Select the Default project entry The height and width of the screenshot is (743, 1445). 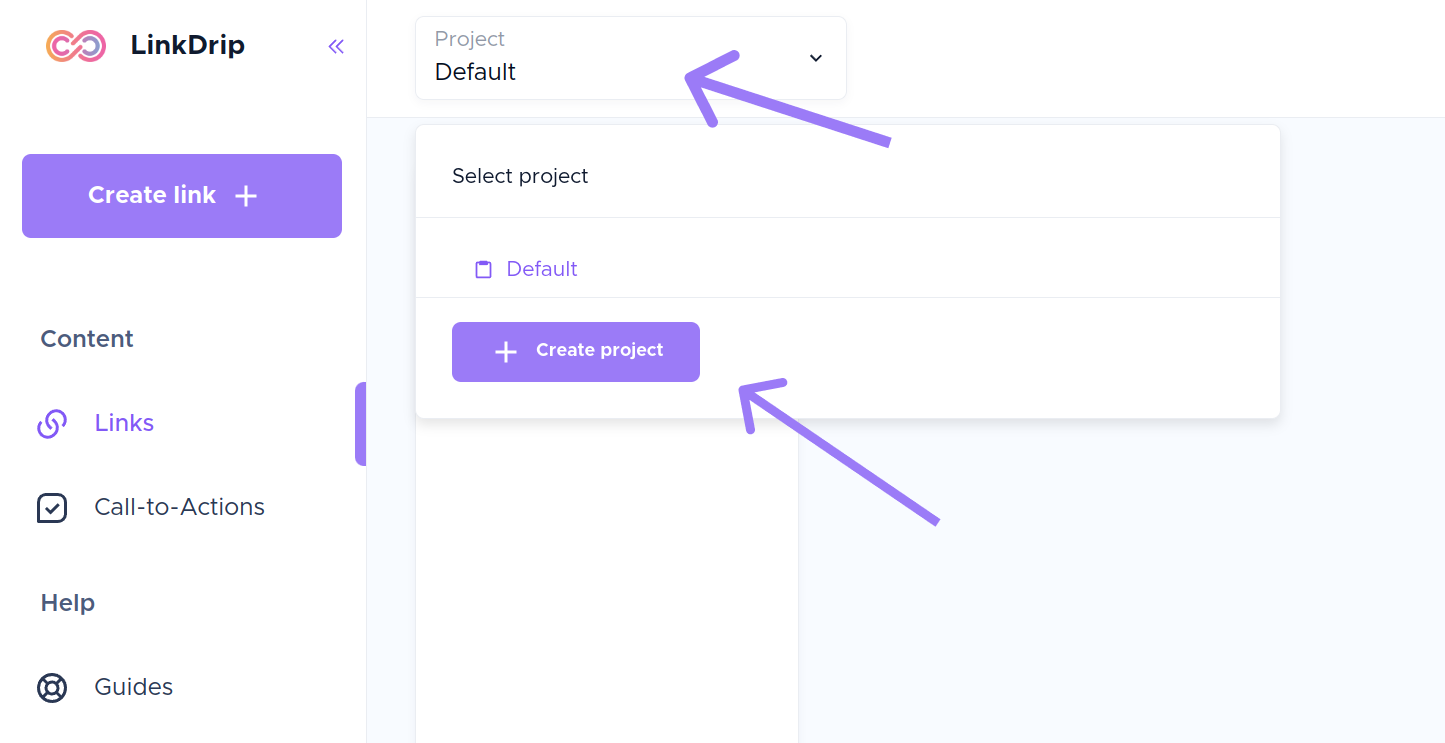pyautogui.click(x=541, y=269)
